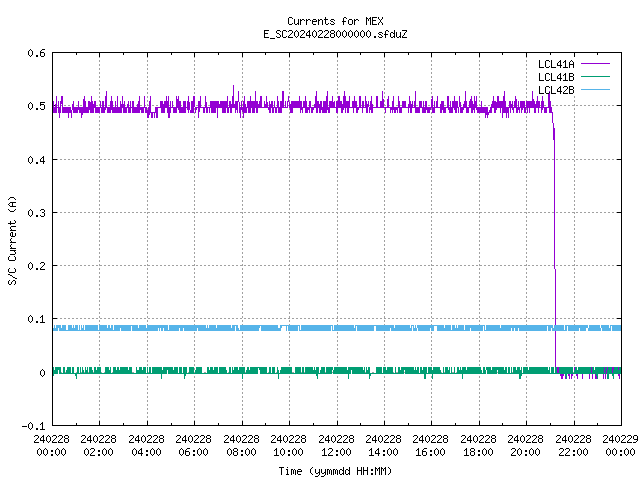This screenshot has width=640, height=480.
Task: Click the x-axis tick label 240228 02:00
Action: 99,446
